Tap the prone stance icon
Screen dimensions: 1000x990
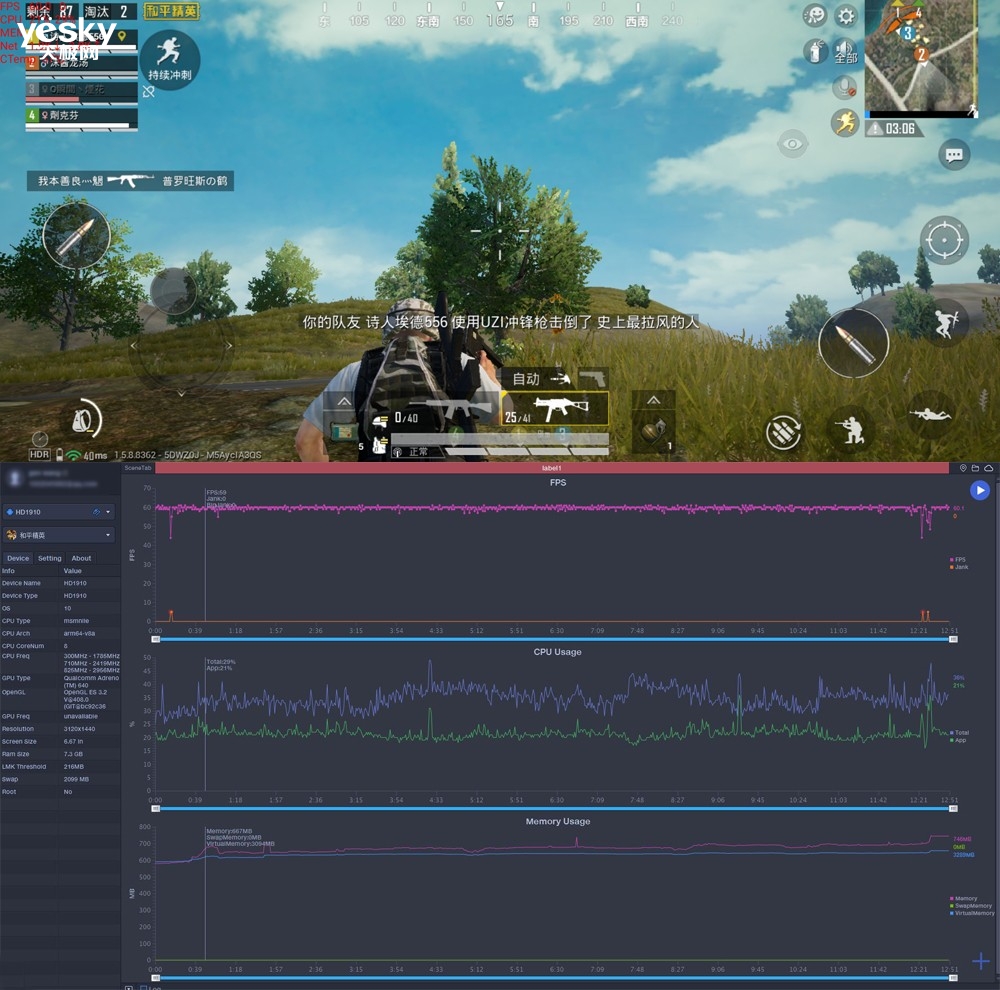tap(930, 415)
